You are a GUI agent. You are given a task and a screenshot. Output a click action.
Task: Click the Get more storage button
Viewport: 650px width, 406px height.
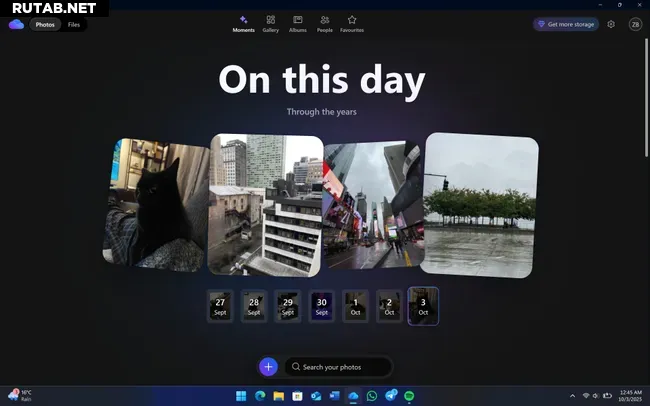click(x=566, y=24)
